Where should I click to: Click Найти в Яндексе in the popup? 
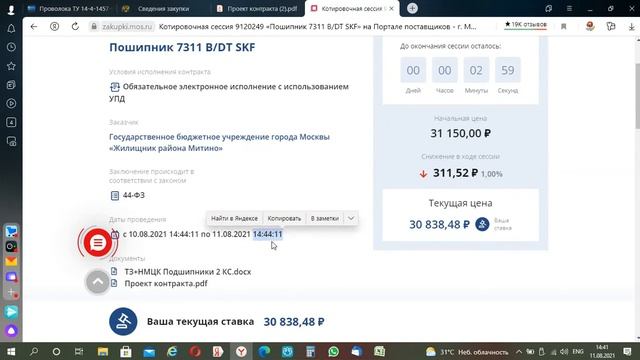(234, 218)
